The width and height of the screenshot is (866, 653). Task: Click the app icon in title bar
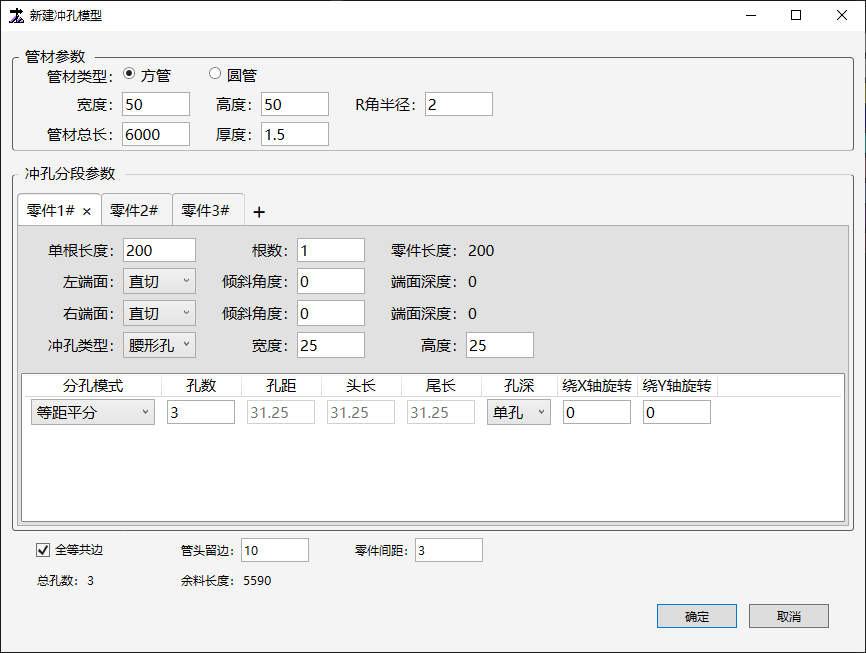coord(16,16)
